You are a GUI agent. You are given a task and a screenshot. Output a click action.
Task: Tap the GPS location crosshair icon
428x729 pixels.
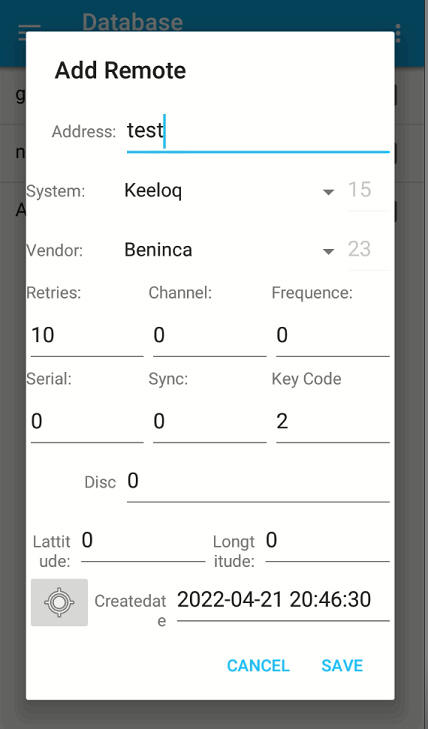(59, 602)
